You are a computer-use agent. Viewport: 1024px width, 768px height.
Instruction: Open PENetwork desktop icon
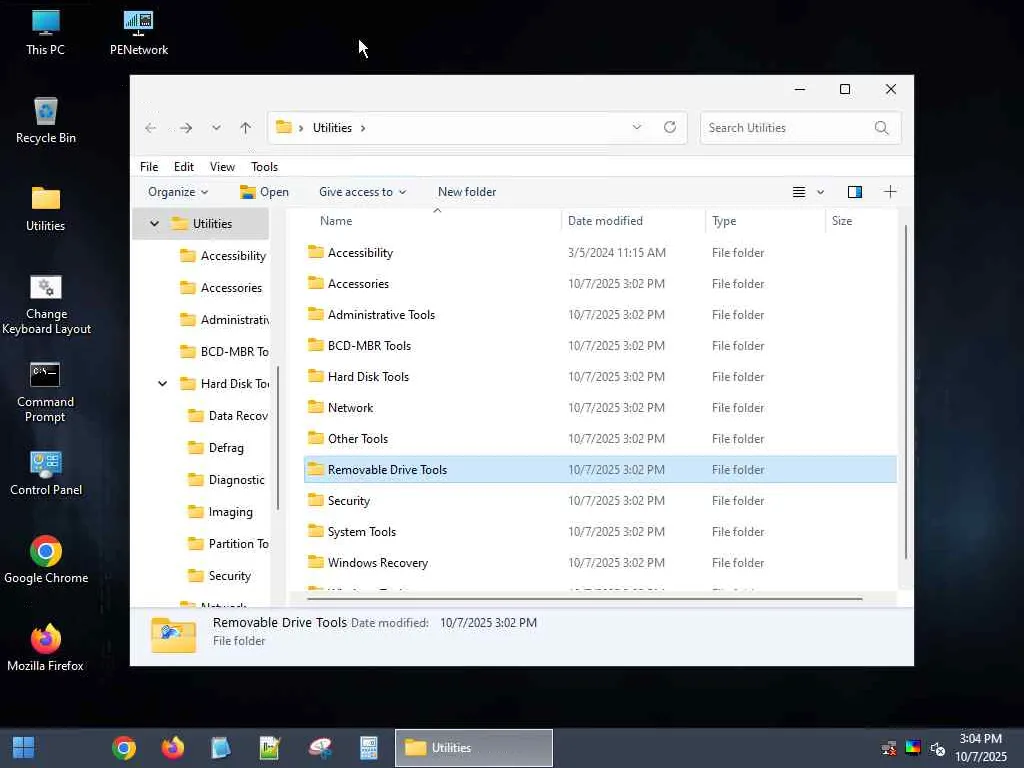tap(138, 33)
